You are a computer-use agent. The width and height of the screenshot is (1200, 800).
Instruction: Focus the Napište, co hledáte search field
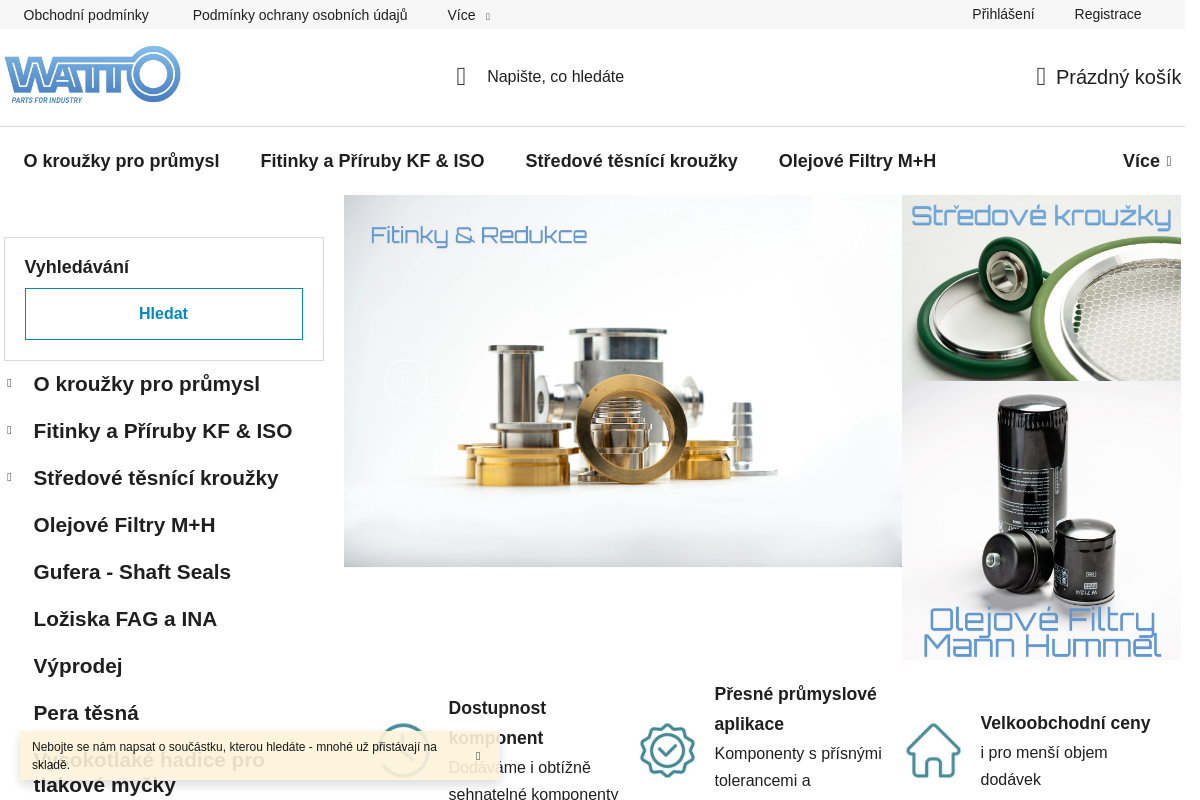tap(640, 77)
